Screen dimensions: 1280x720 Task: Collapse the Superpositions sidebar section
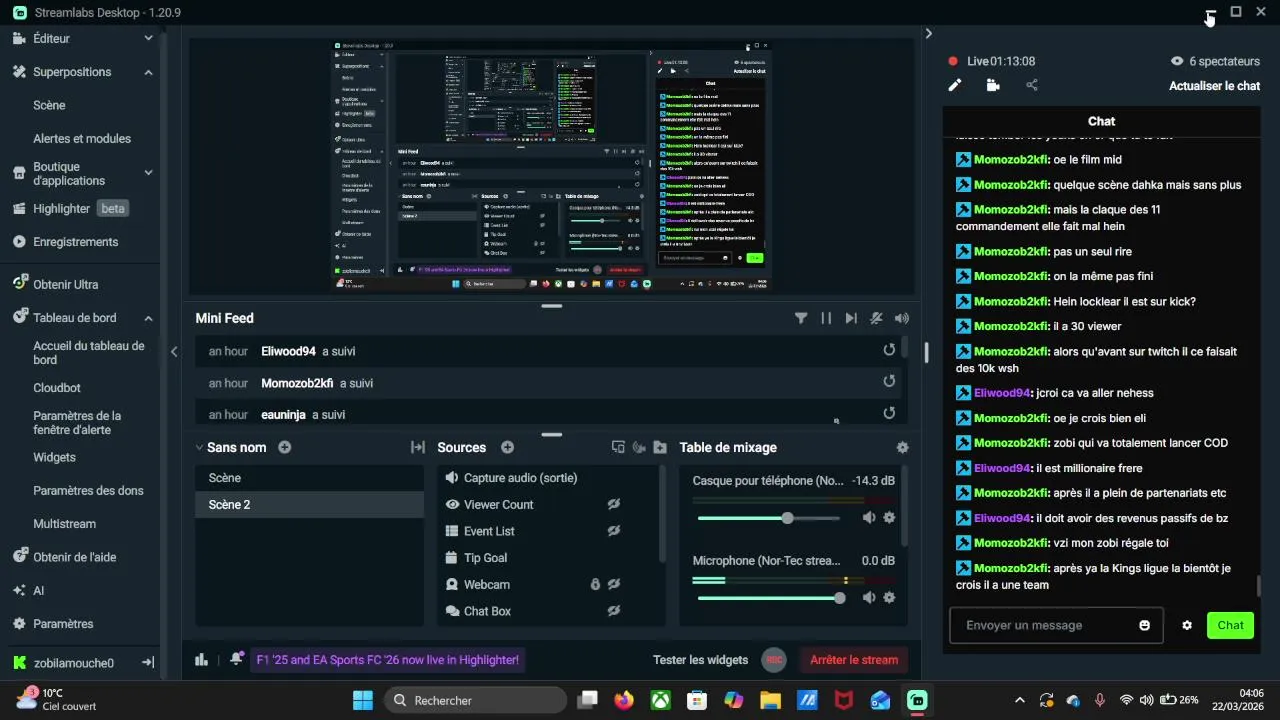pyautogui.click(x=148, y=72)
